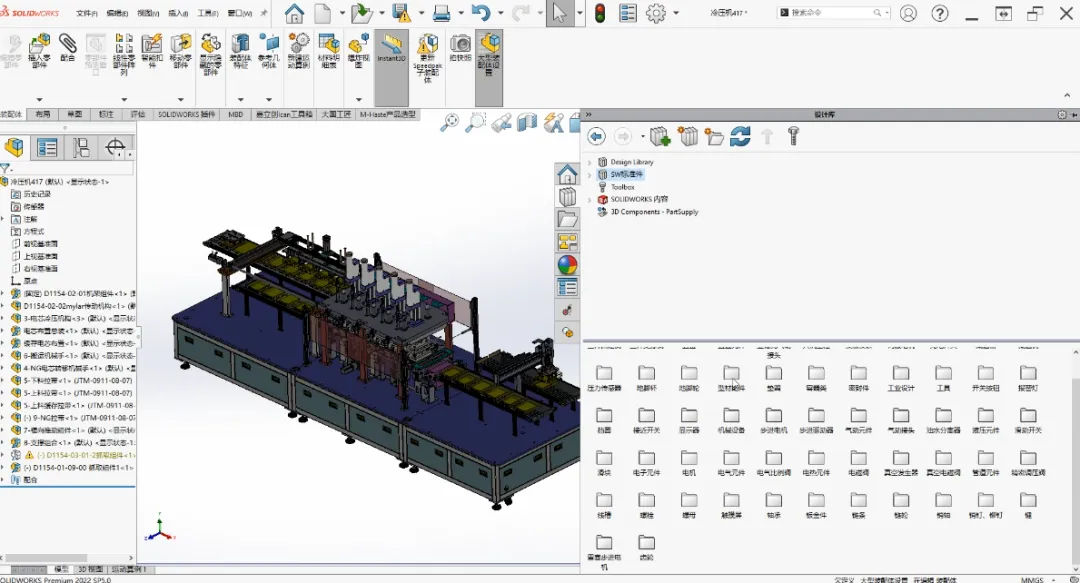Open the 工具 (Tools) menu

point(207,14)
